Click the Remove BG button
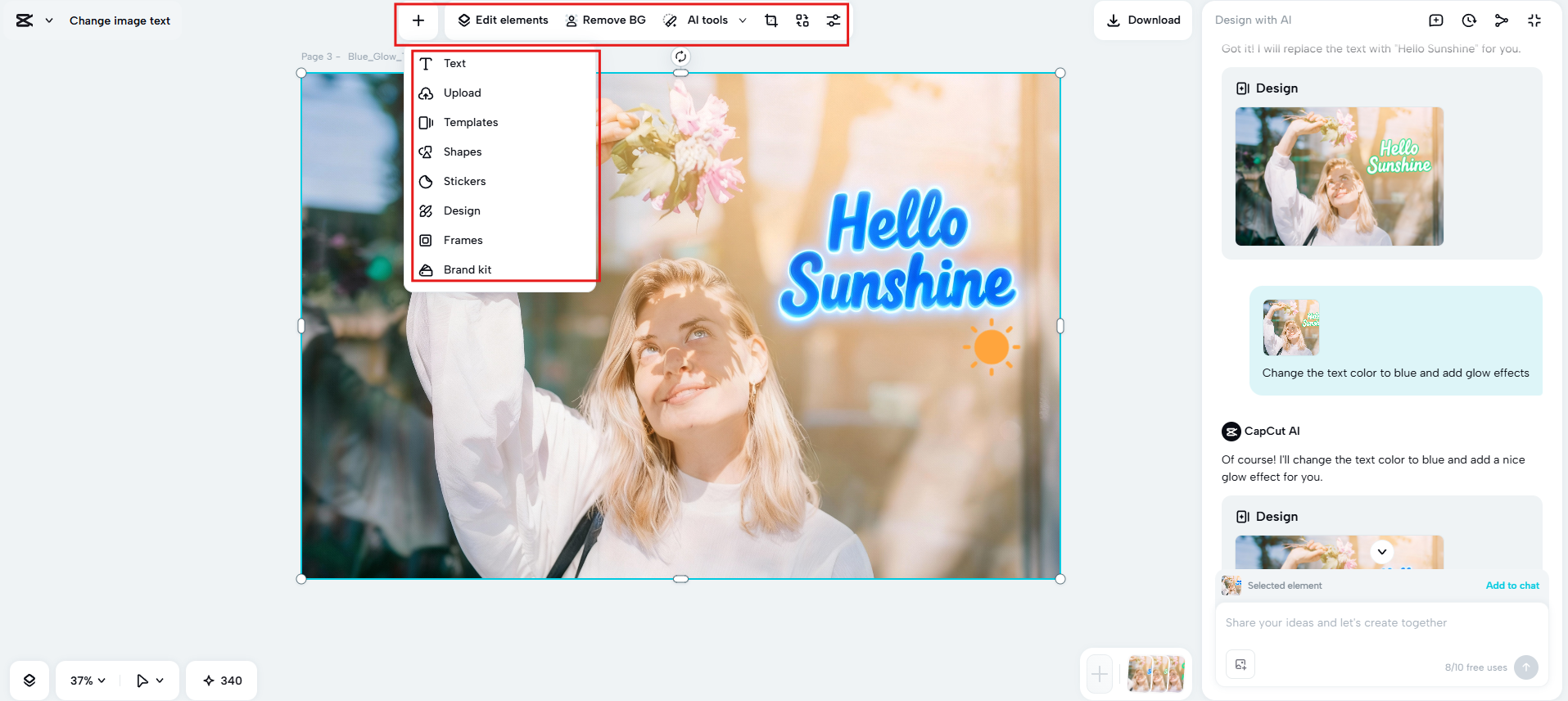Screen dimensions: 1568x701 [x=606, y=20]
